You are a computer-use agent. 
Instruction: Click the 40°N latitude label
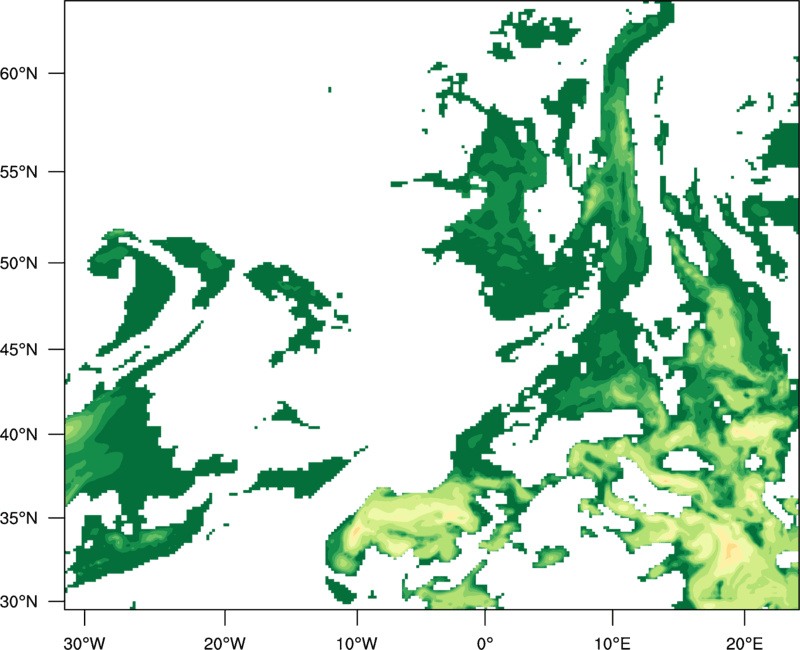pos(19,434)
